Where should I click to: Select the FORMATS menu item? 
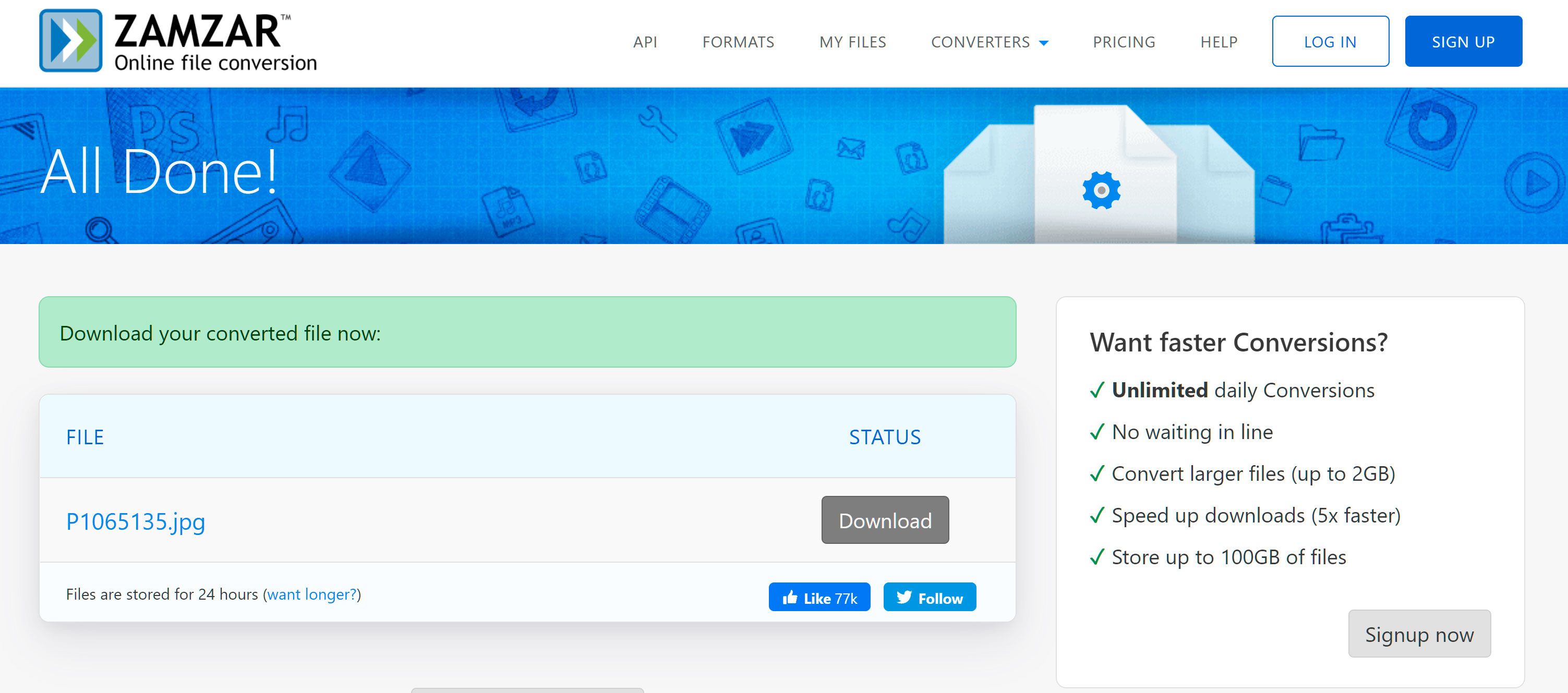pos(738,42)
